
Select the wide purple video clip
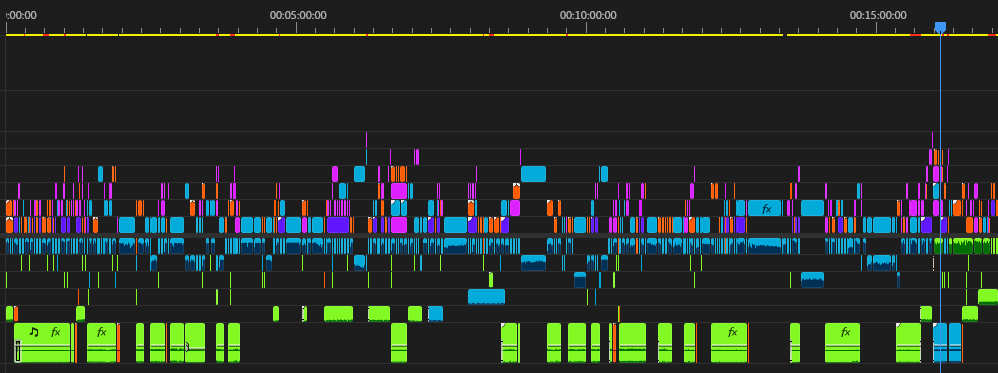tap(338, 225)
